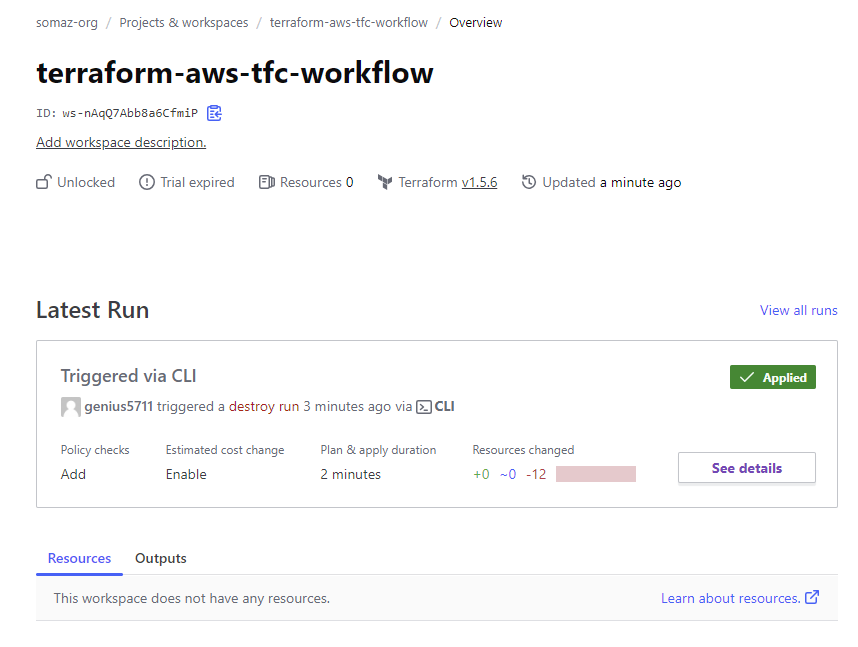Open terraform-aws-tfc-workflow breadcrumb link
Image resolution: width=858 pixels, height=647 pixels.
349,22
